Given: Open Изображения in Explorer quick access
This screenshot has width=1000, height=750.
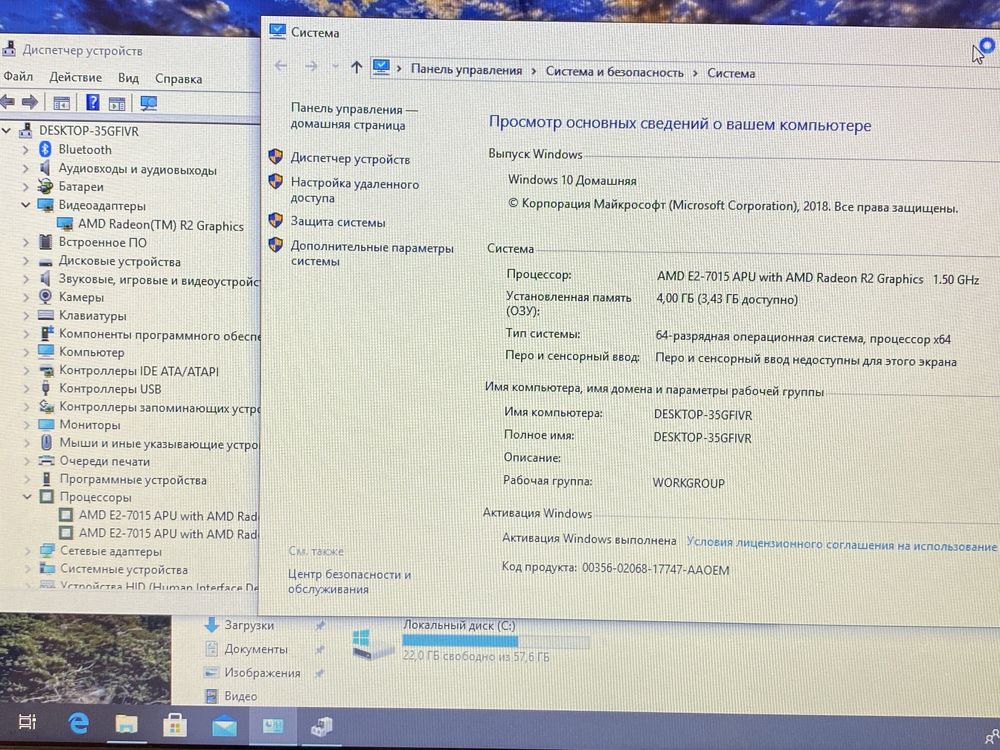Looking at the screenshot, I should [x=261, y=672].
